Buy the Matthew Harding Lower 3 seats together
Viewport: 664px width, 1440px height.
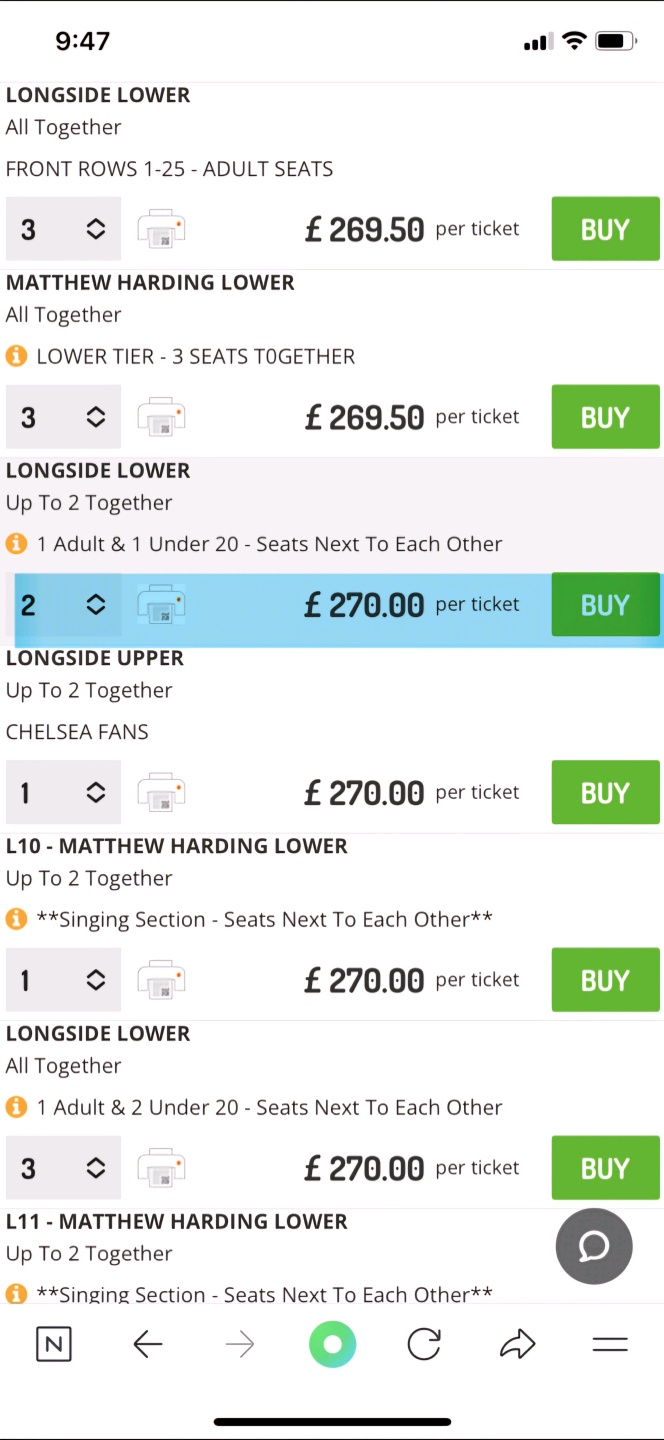[x=605, y=417]
